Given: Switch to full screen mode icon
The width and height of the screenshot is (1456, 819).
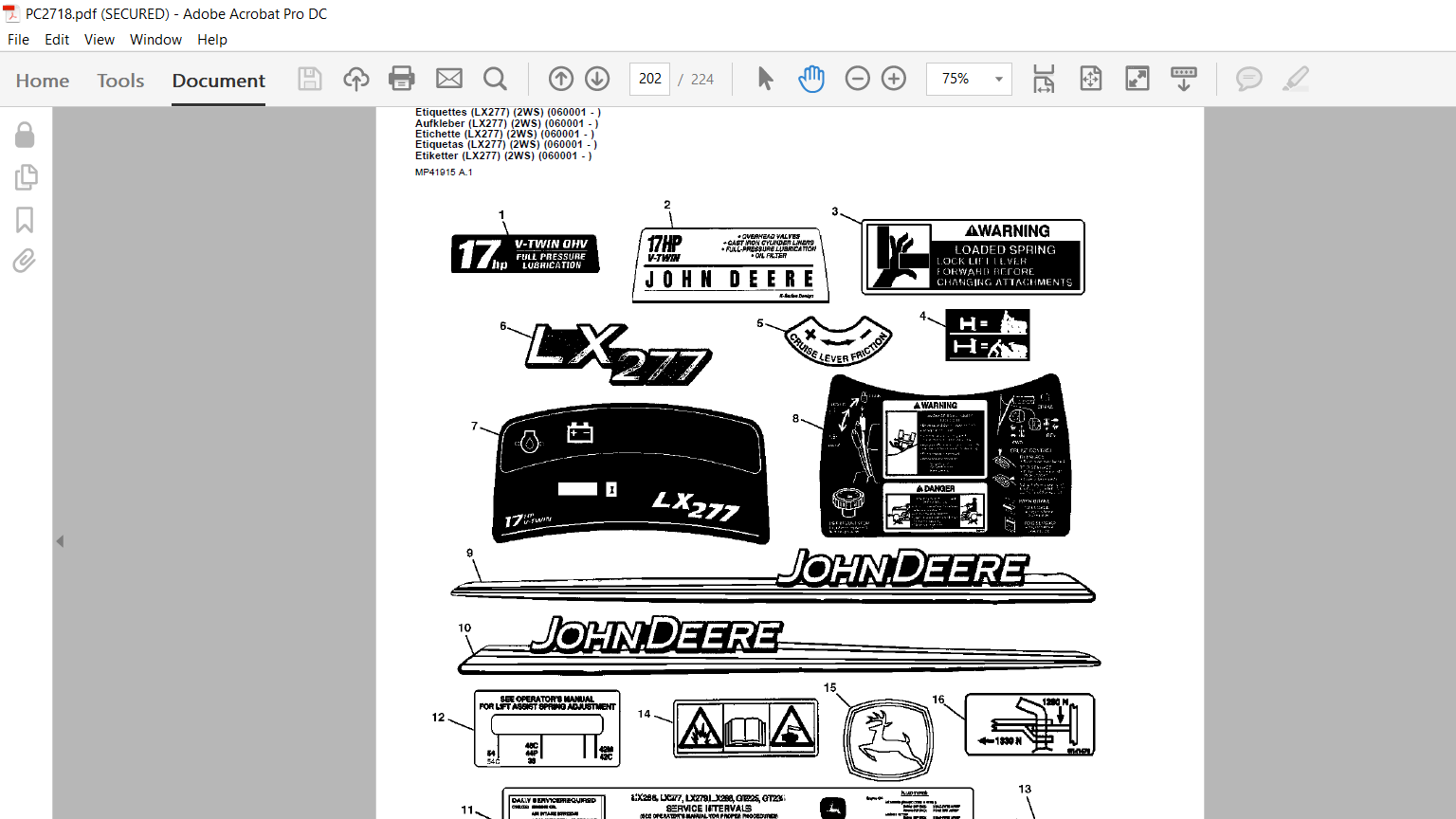Looking at the screenshot, I should [x=1137, y=79].
